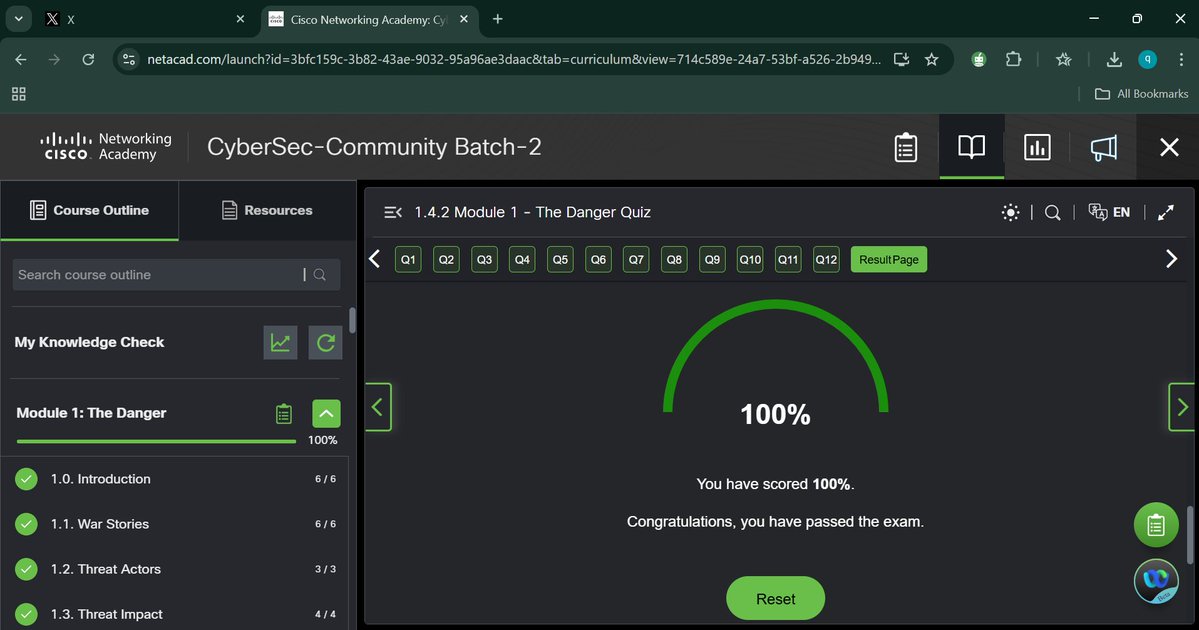The image size is (1199, 630).
Task: Open the ResultPage of the quiz
Action: (888, 258)
